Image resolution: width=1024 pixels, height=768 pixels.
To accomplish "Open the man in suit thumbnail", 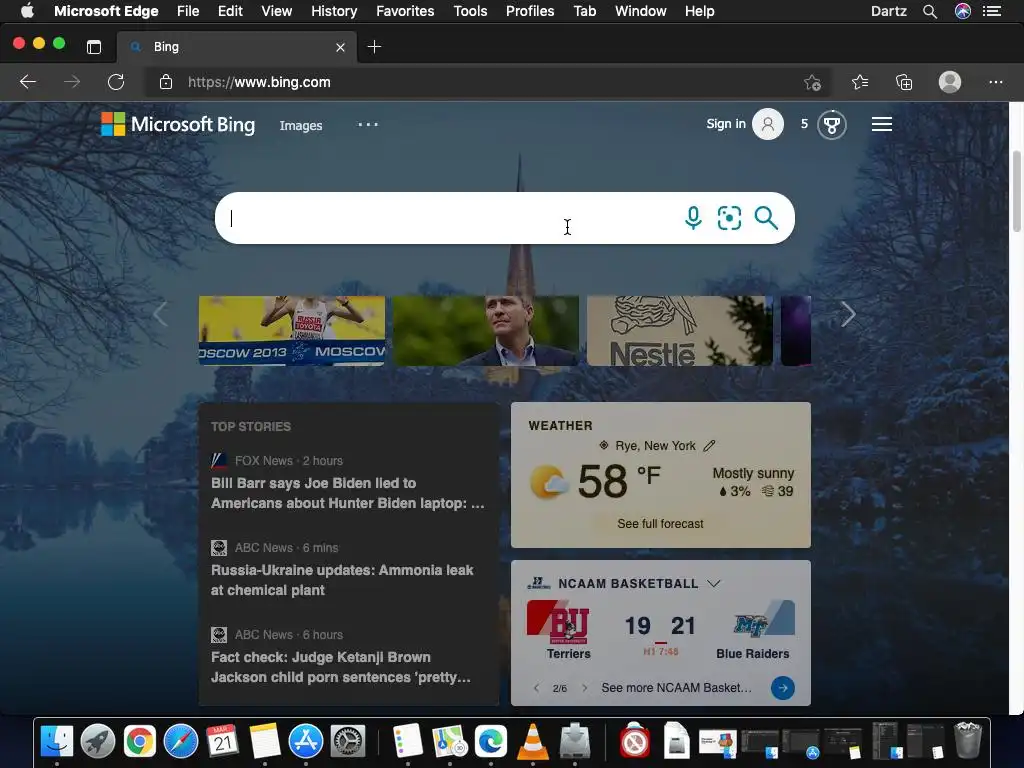I will pyautogui.click(x=486, y=330).
